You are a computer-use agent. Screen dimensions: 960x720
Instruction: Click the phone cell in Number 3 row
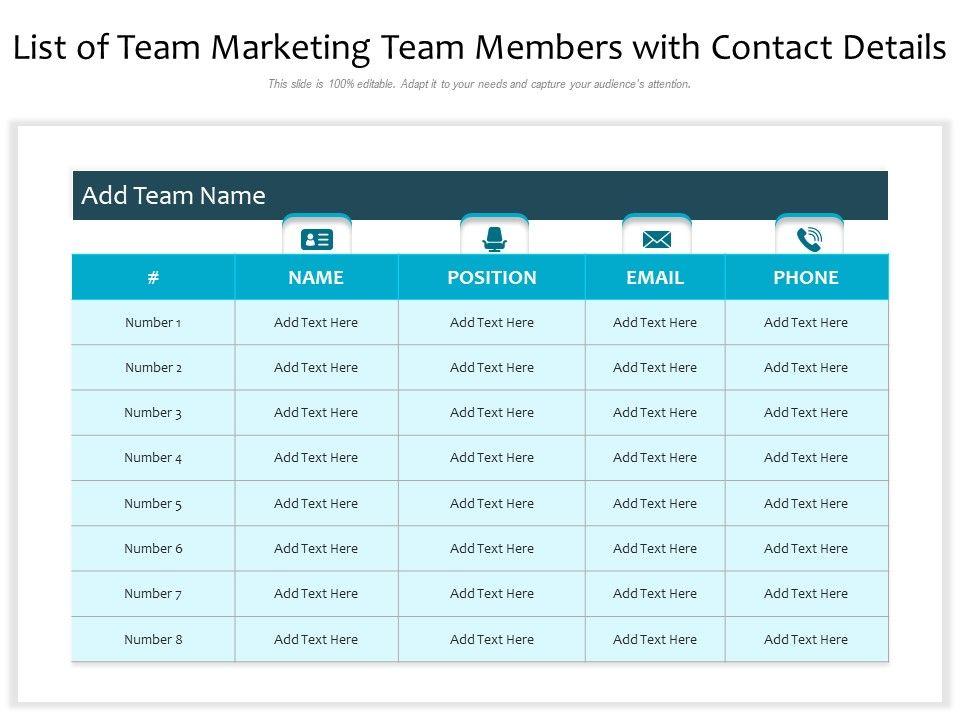(x=806, y=413)
